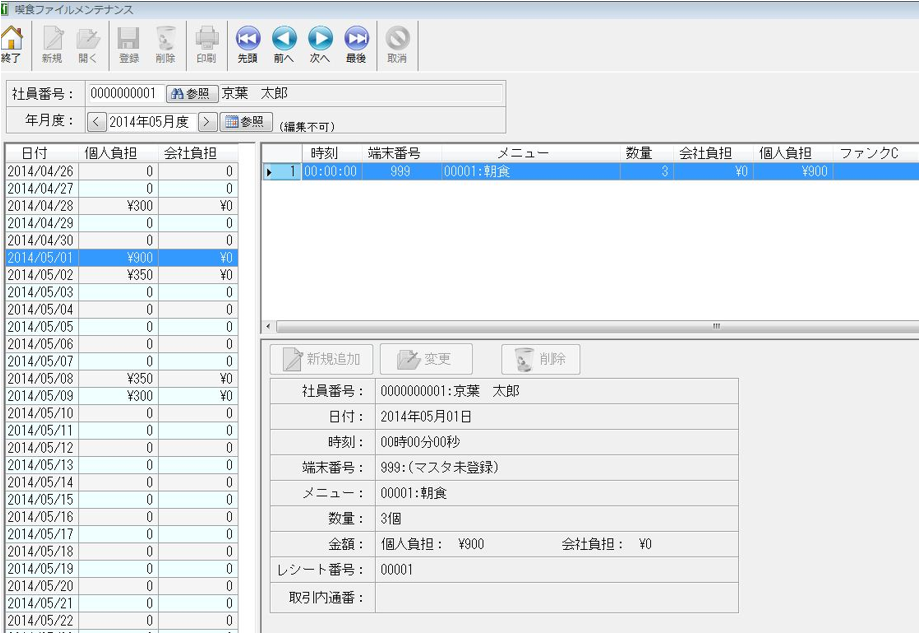Select the 2014/05/02 date row
920x634 pixels.
coord(121,275)
